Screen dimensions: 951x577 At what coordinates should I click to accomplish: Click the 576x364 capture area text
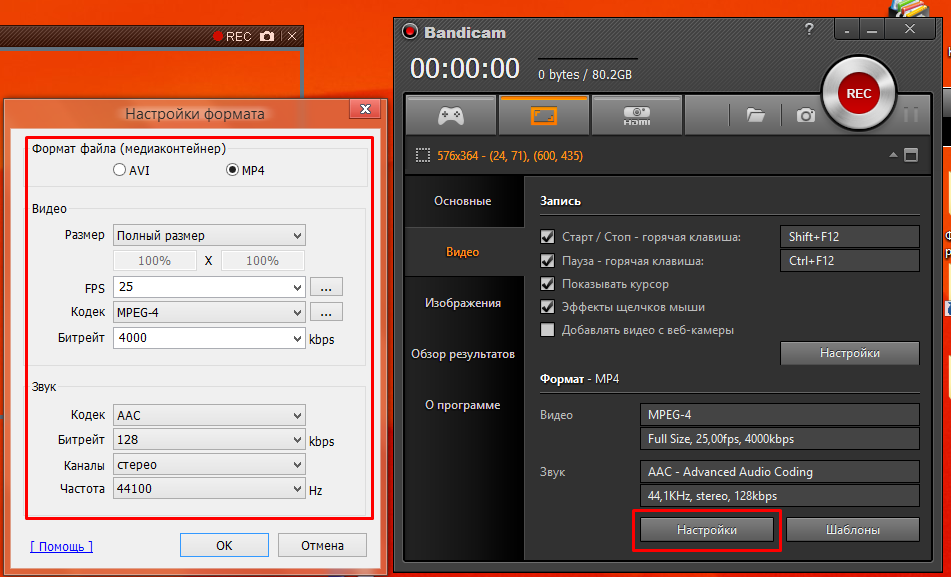(510, 156)
